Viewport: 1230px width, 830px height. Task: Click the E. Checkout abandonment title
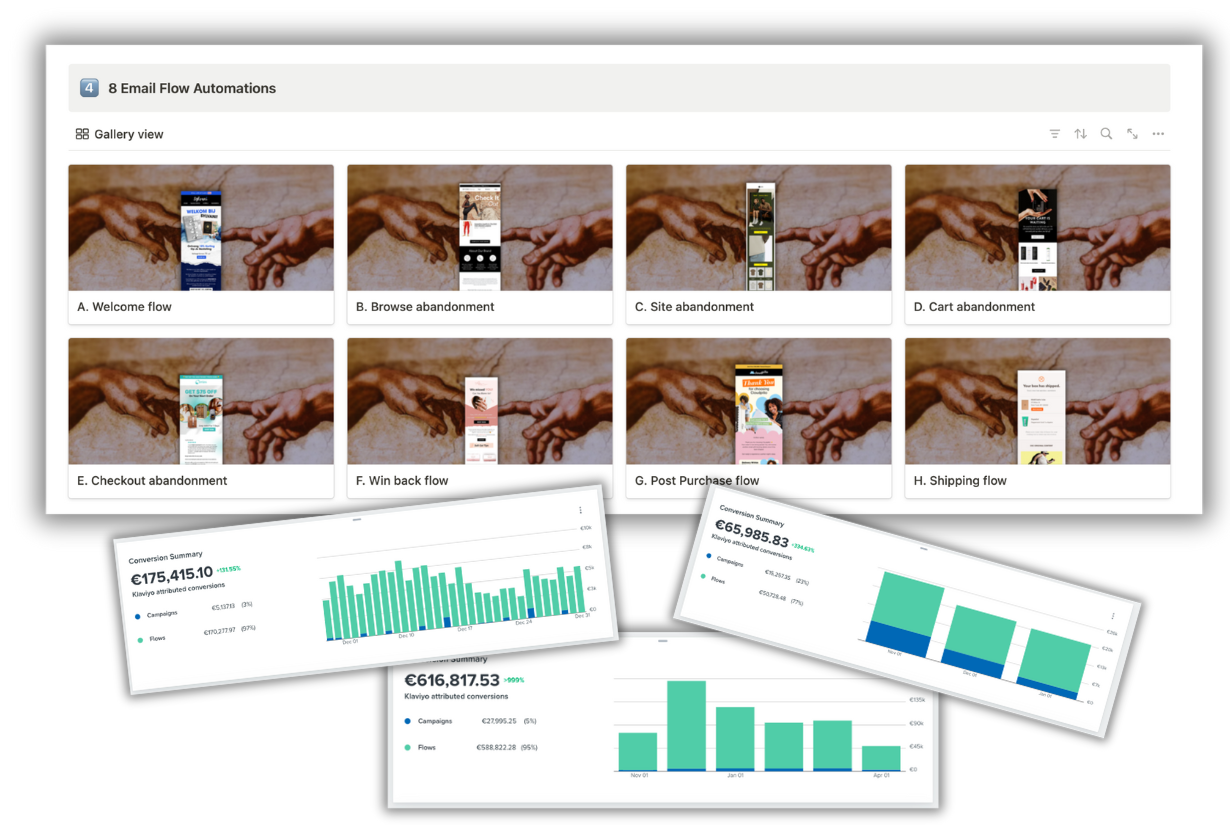152,481
